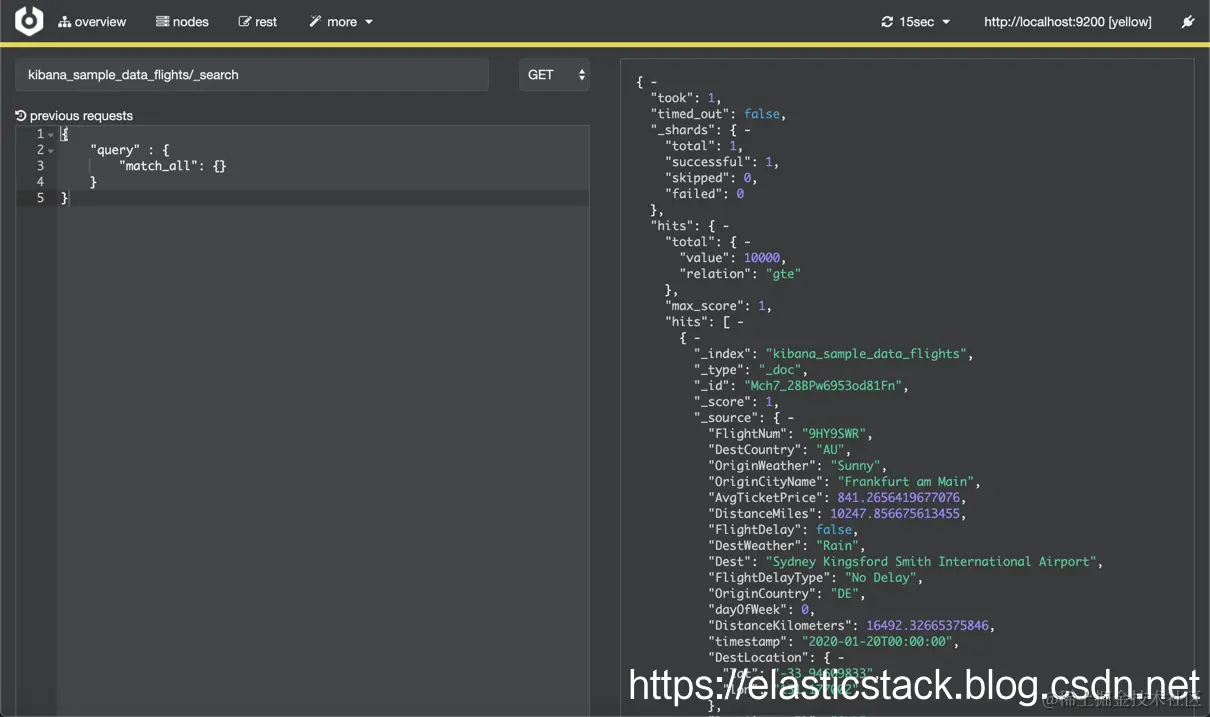The width and height of the screenshot is (1210, 717).
Task: Click the "FlightNum": "9HY9SWR" line
Action: click(x=790, y=434)
